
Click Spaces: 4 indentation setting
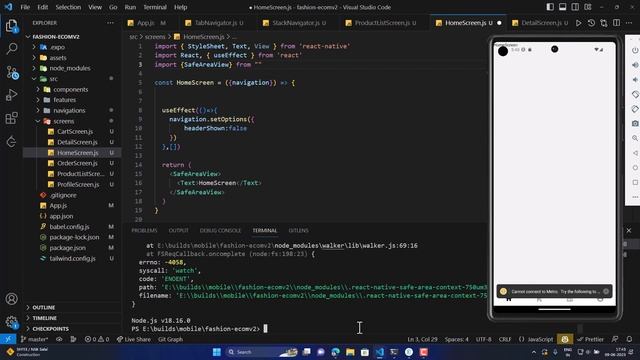click(x=456, y=339)
